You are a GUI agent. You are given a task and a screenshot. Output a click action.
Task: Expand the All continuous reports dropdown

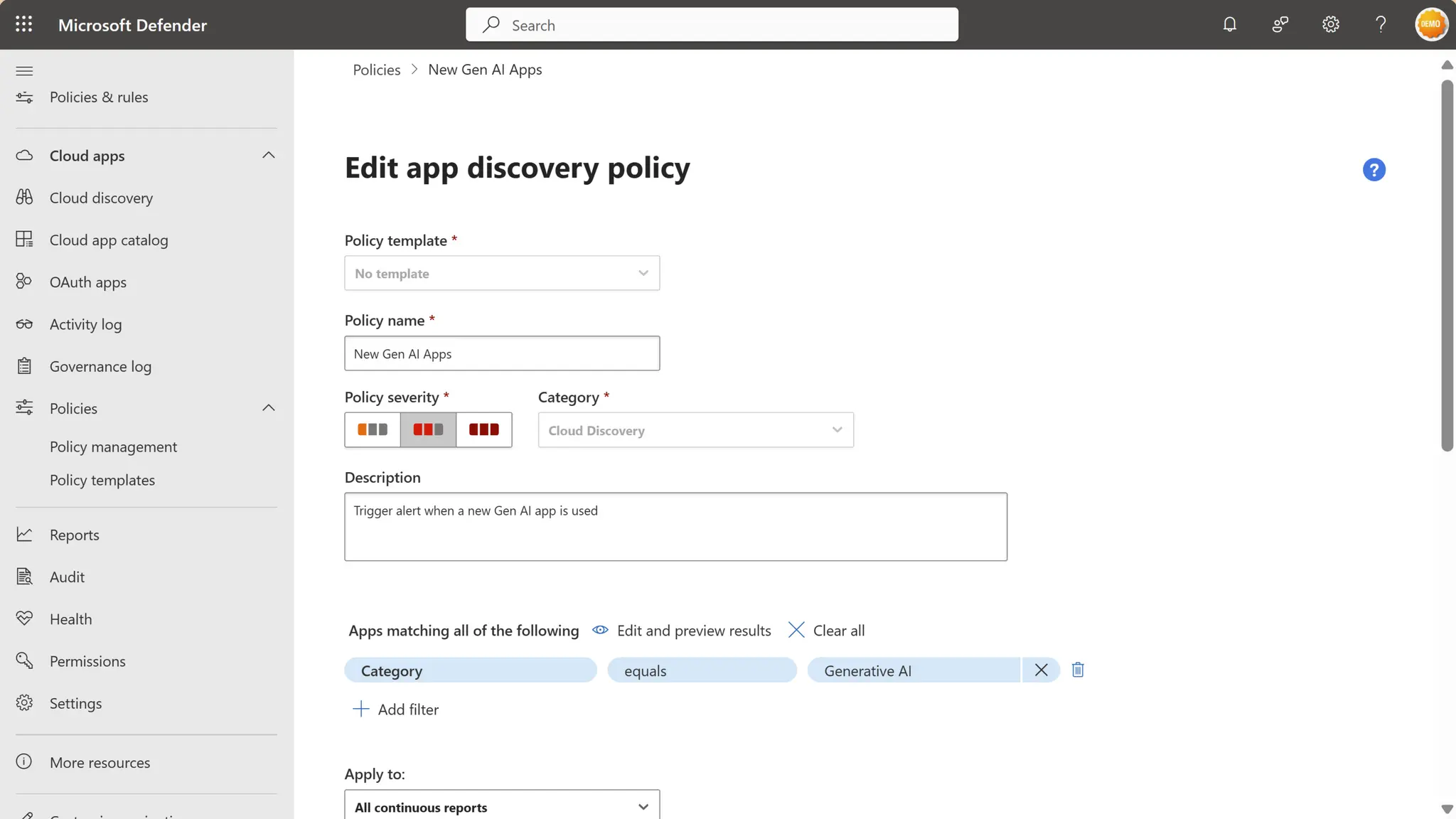[502, 807]
